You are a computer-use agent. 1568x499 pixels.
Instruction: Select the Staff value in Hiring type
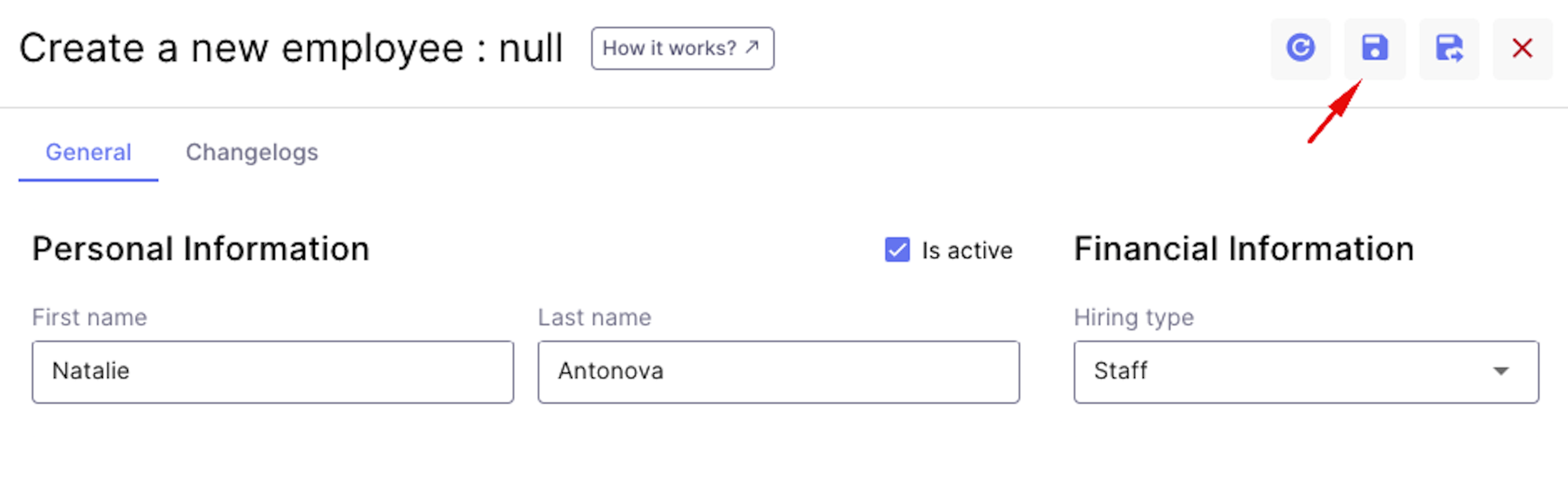[1120, 370]
